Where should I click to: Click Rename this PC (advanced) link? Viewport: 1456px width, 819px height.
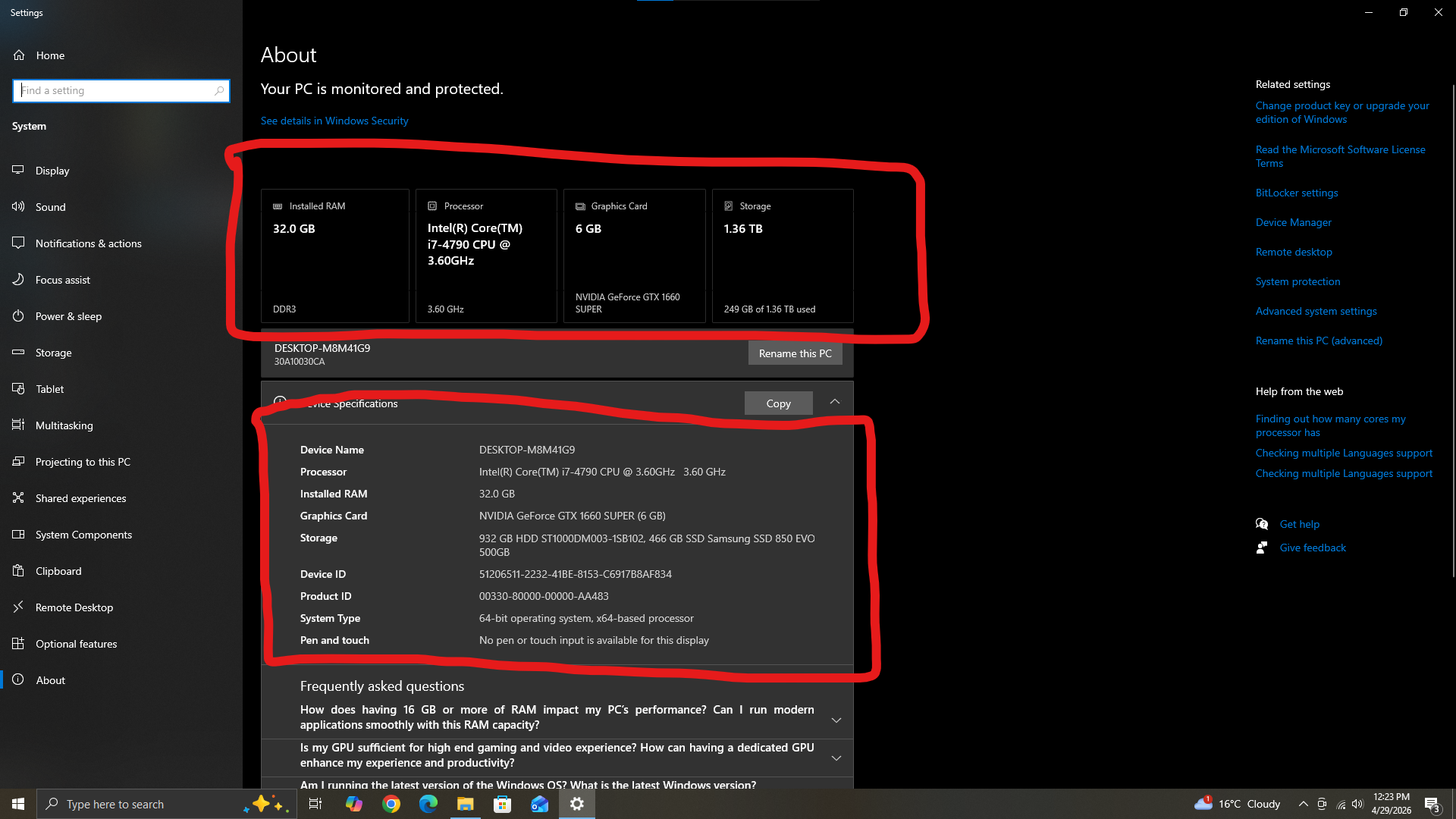pos(1319,340)
